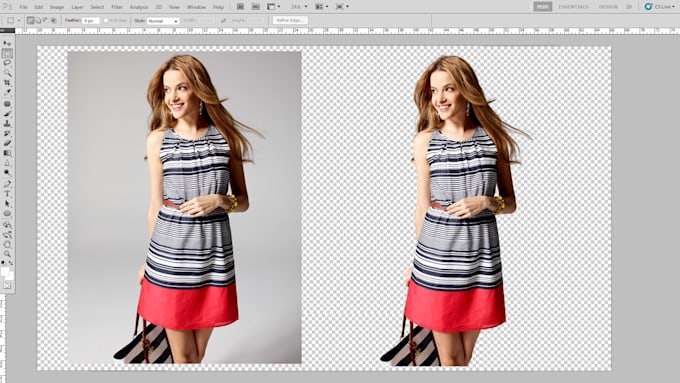Screen dimensions: 680x383
Task: Select the Eraser tool
Action: (7, 143)
